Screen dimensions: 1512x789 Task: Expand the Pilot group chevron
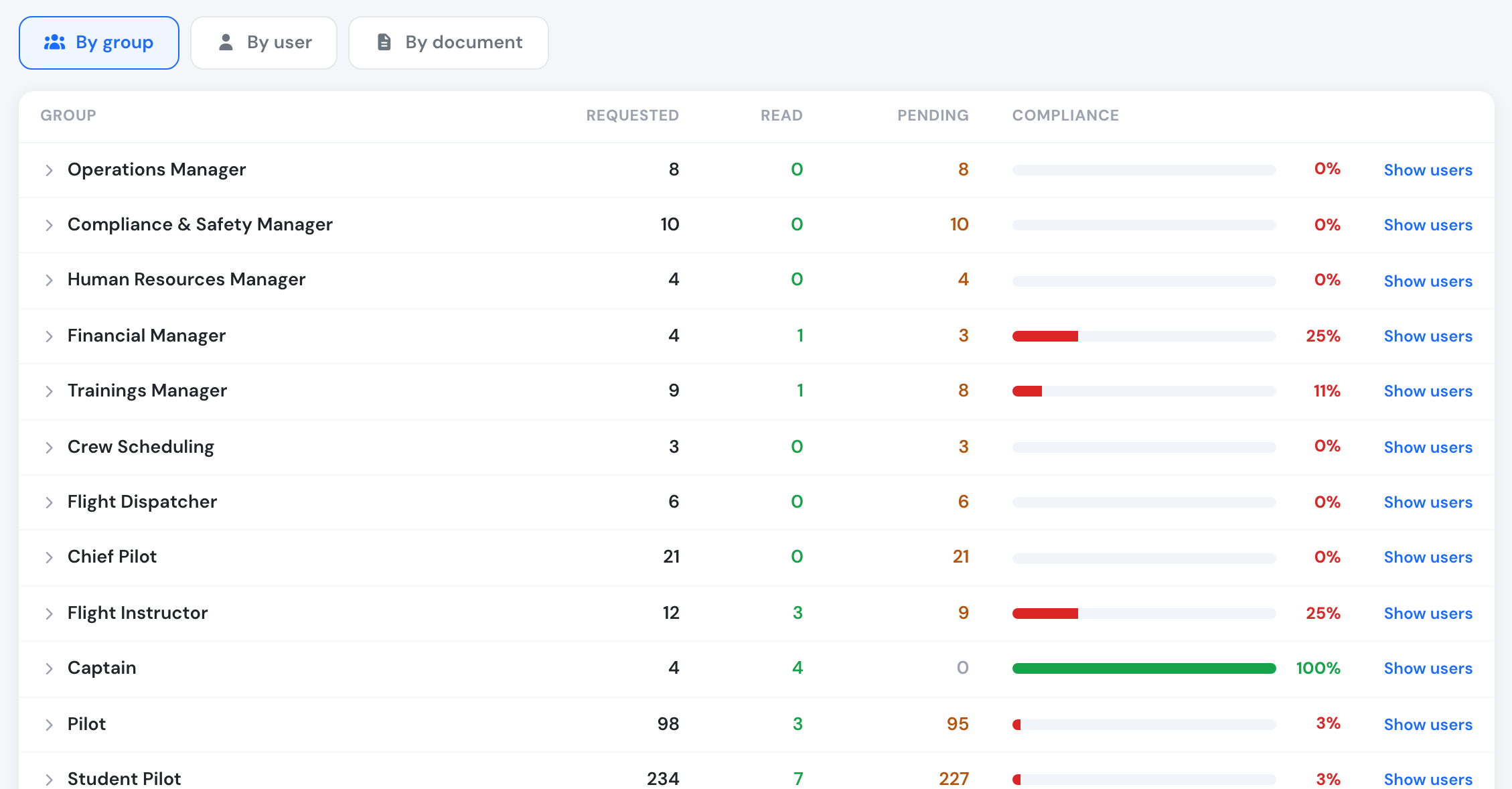(x=49, y=725)
